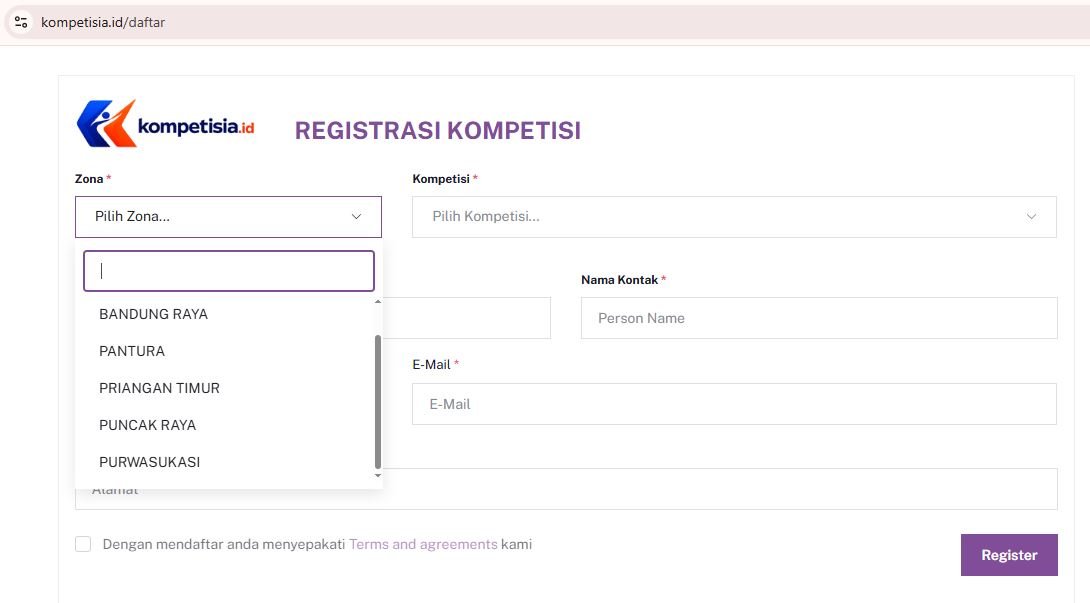Click the Zona field label
The height and width of the screenshot is (603, 1090).
point(89,179)
